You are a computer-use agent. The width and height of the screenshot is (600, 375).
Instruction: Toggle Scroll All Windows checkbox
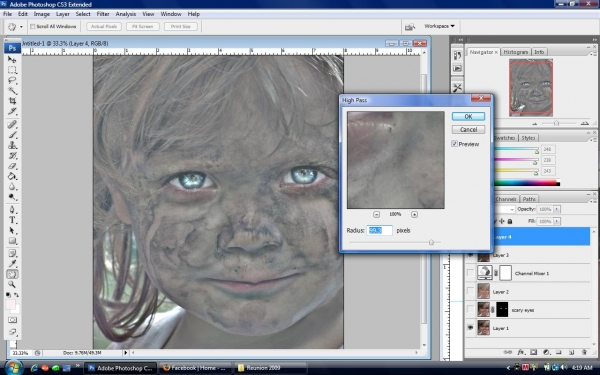[33, 26]
